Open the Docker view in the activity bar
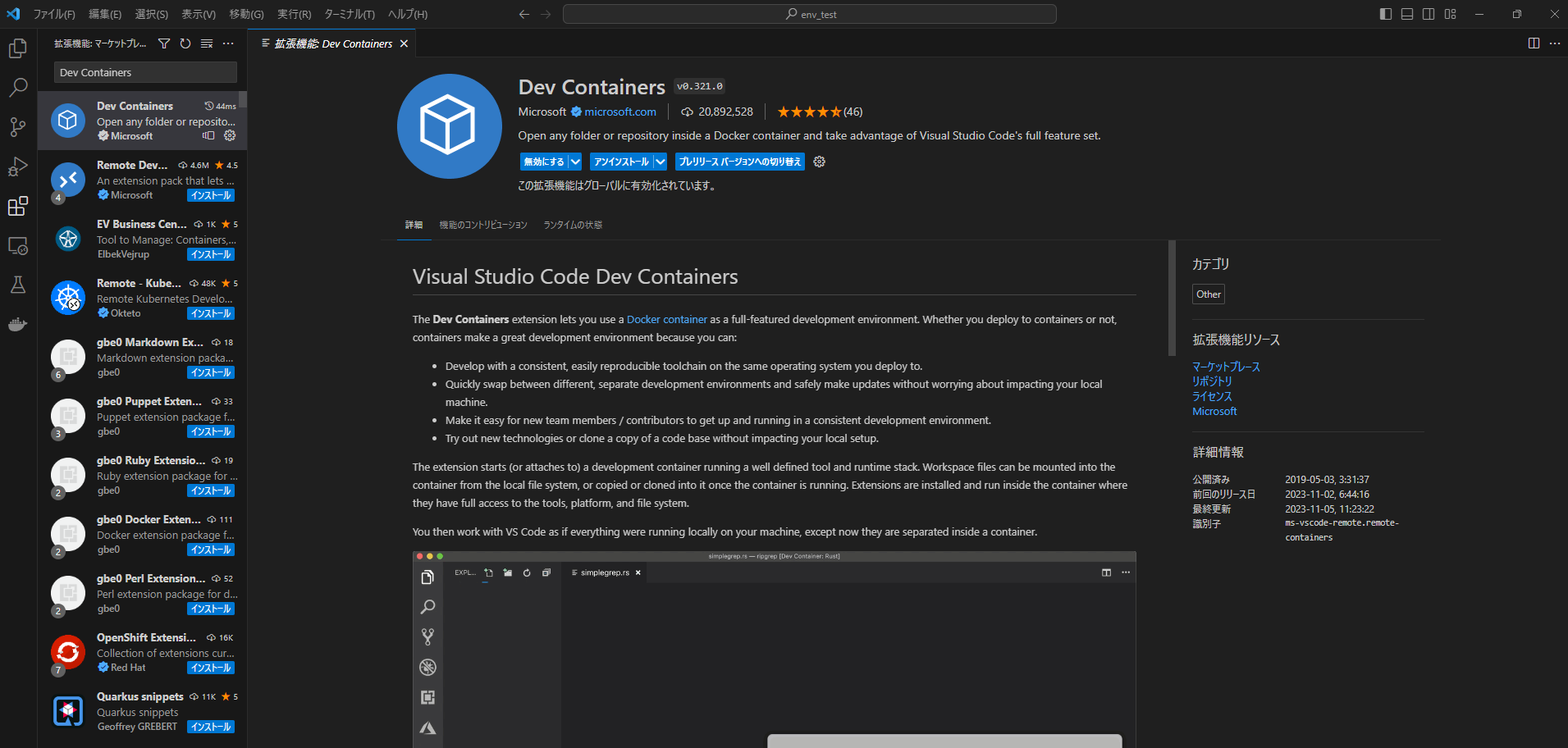The width and height of the screenshot is (1568, 748). coord(18,324)
